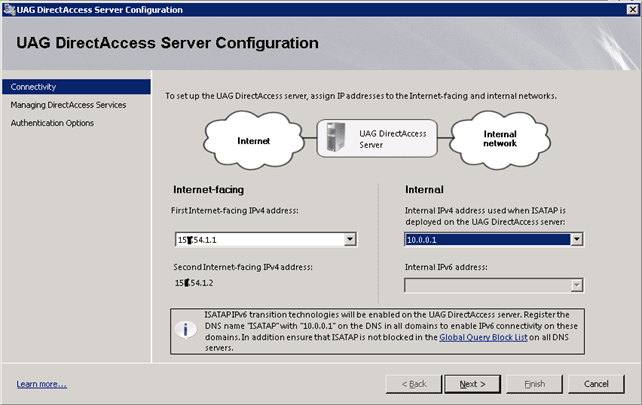Screen dimensions: 642x405
Task: Click the Finish button
Action: (534, 384)
